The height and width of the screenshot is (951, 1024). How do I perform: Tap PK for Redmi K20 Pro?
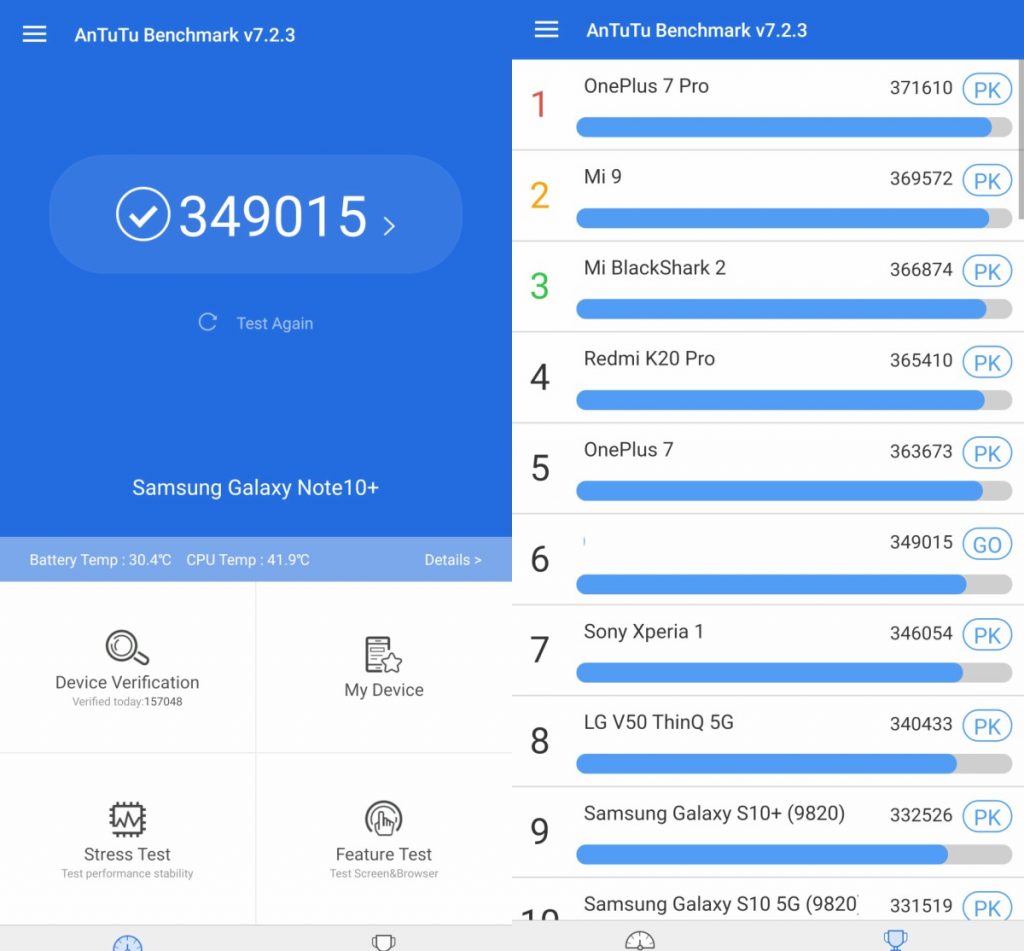[987, 362]
